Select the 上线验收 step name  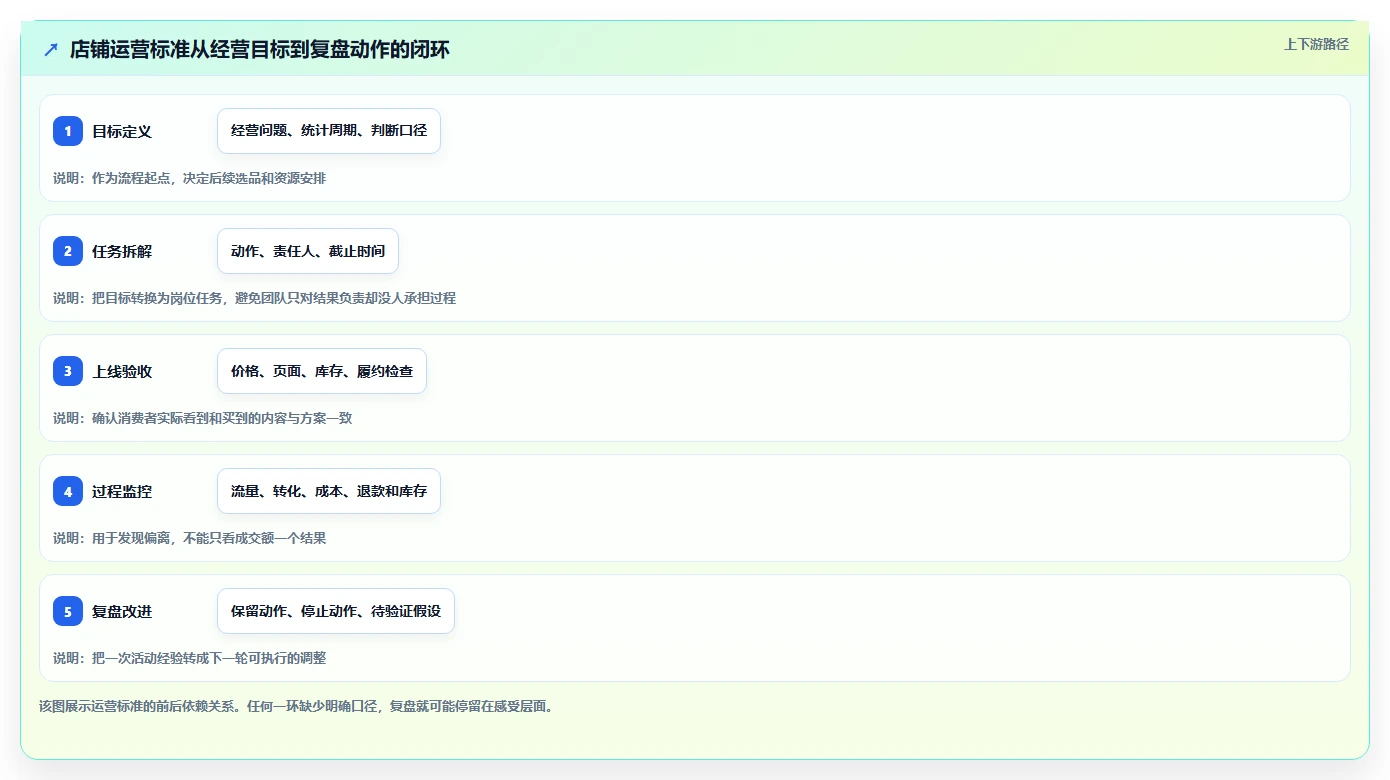122,371
